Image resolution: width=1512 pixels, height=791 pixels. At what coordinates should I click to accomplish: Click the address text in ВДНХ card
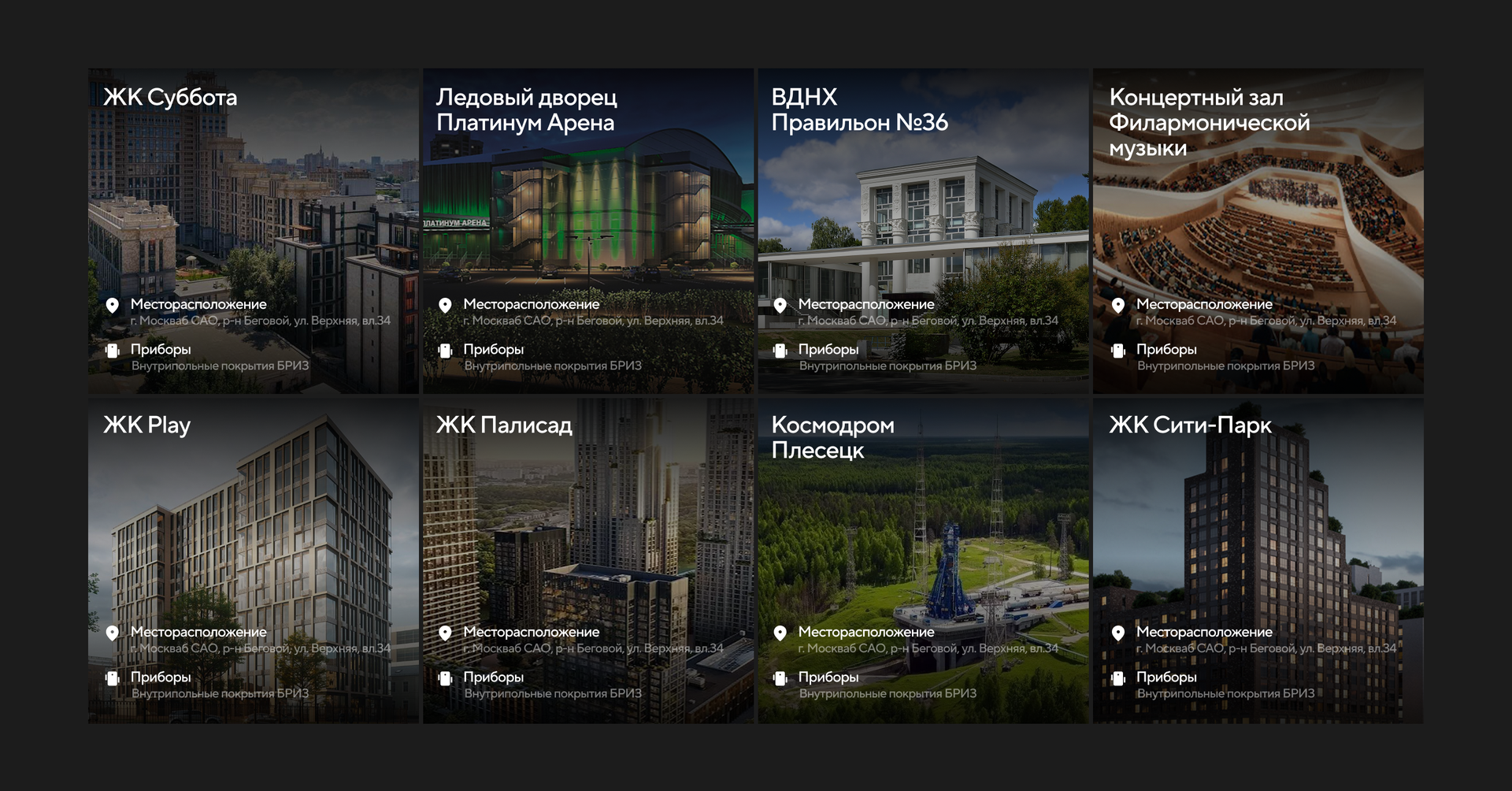pyautogui.click(x=928, y=321)
